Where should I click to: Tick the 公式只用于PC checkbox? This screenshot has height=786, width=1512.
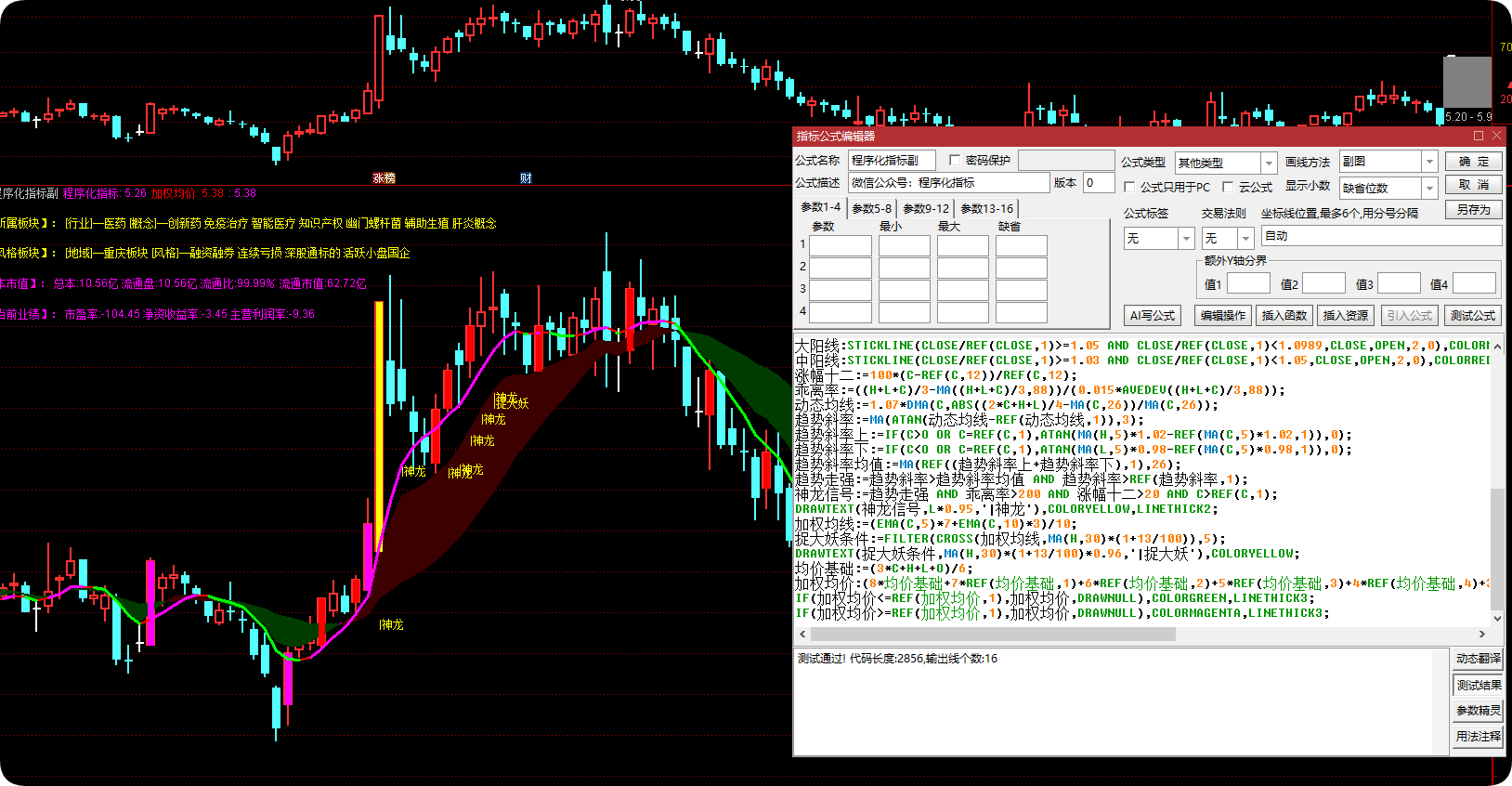click(x=1129, y=187)
